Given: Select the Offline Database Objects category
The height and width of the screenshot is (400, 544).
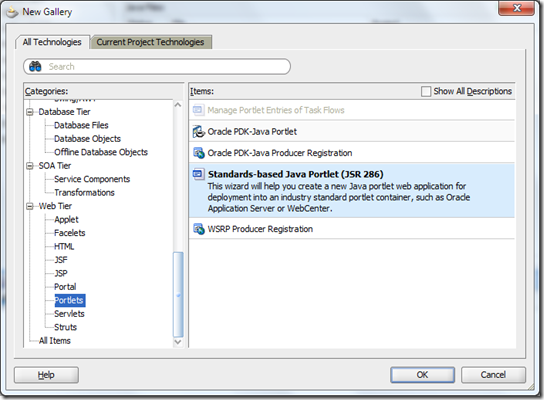Looking at the screenshot, I should pos(101,152).
